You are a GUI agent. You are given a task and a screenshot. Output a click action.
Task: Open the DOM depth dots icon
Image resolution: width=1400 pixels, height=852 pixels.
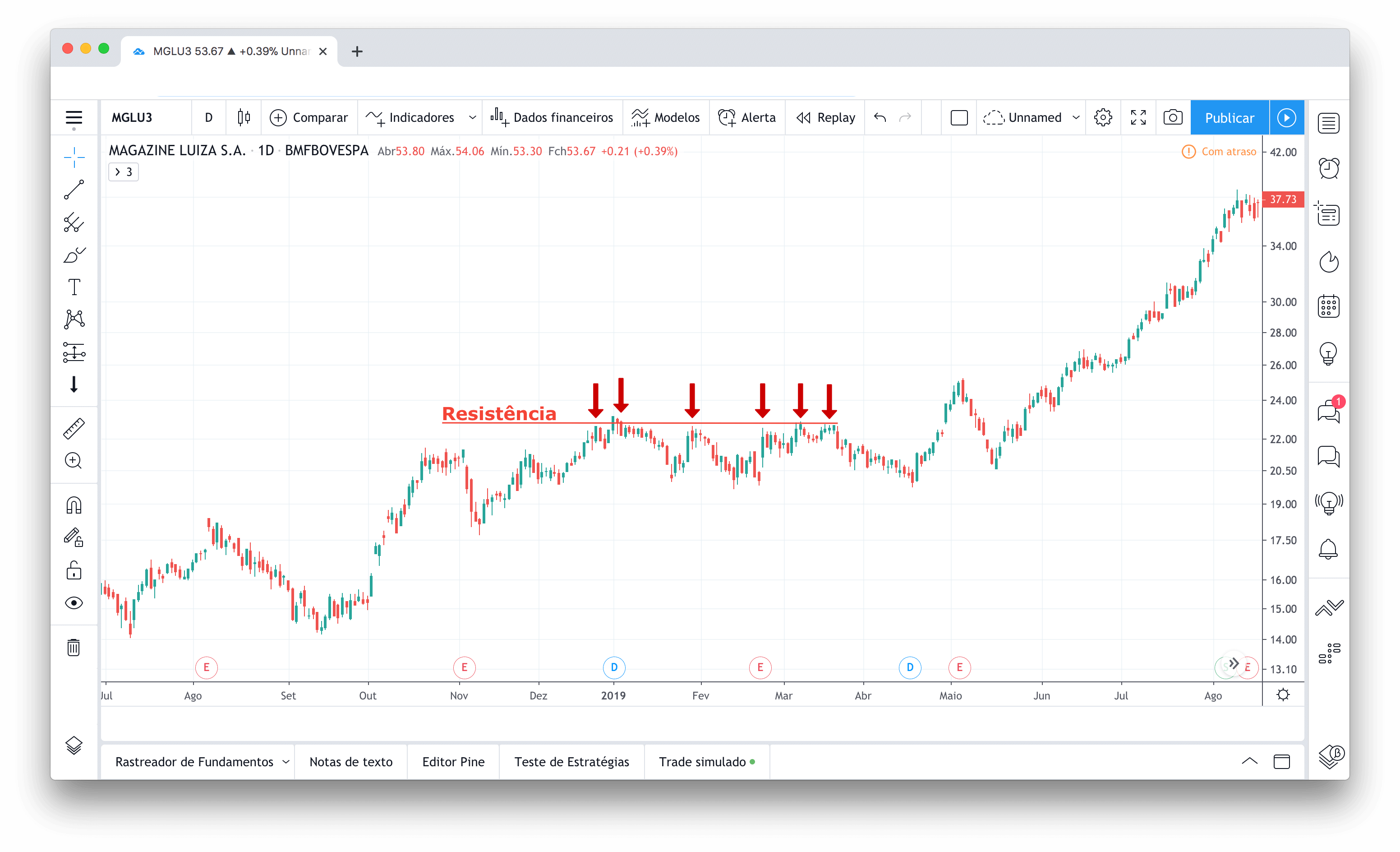[x=1328, y=653]
